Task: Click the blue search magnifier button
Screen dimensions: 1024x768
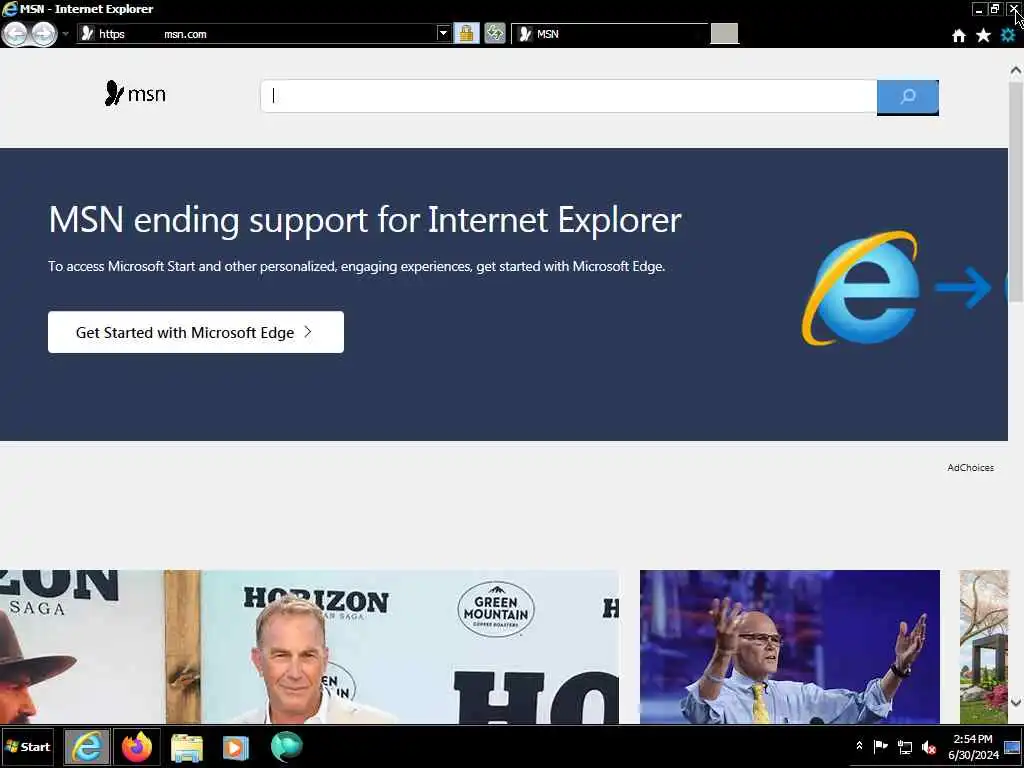Action: click(908, 97)
